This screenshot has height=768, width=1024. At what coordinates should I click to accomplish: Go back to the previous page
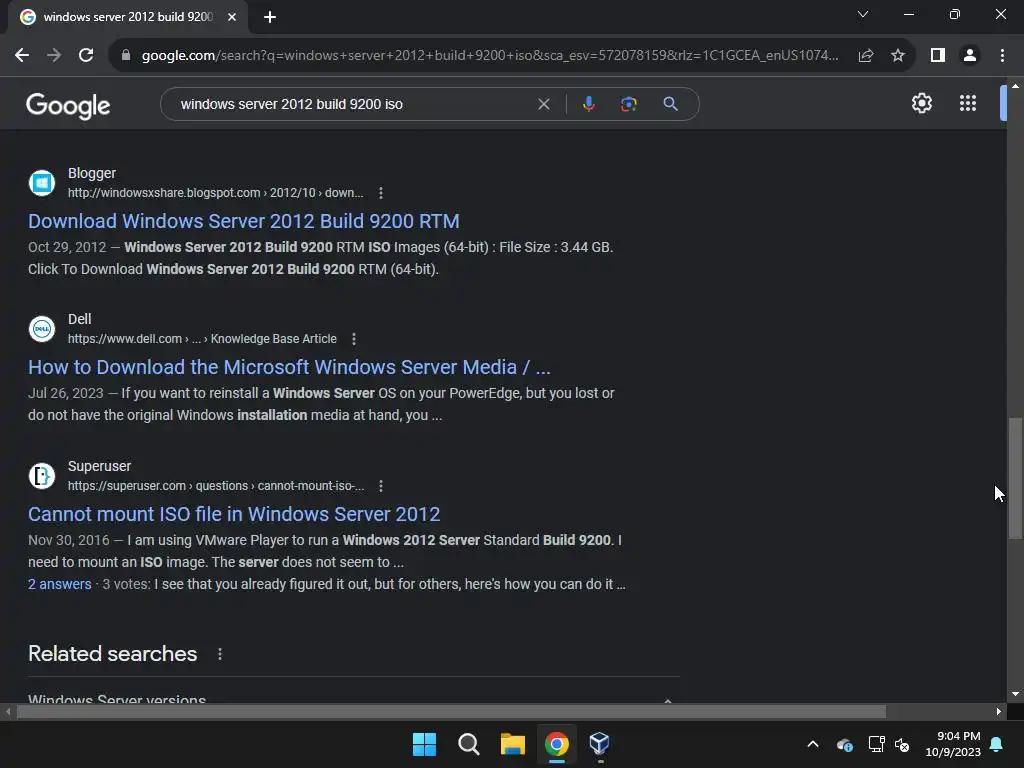(22, 56)
